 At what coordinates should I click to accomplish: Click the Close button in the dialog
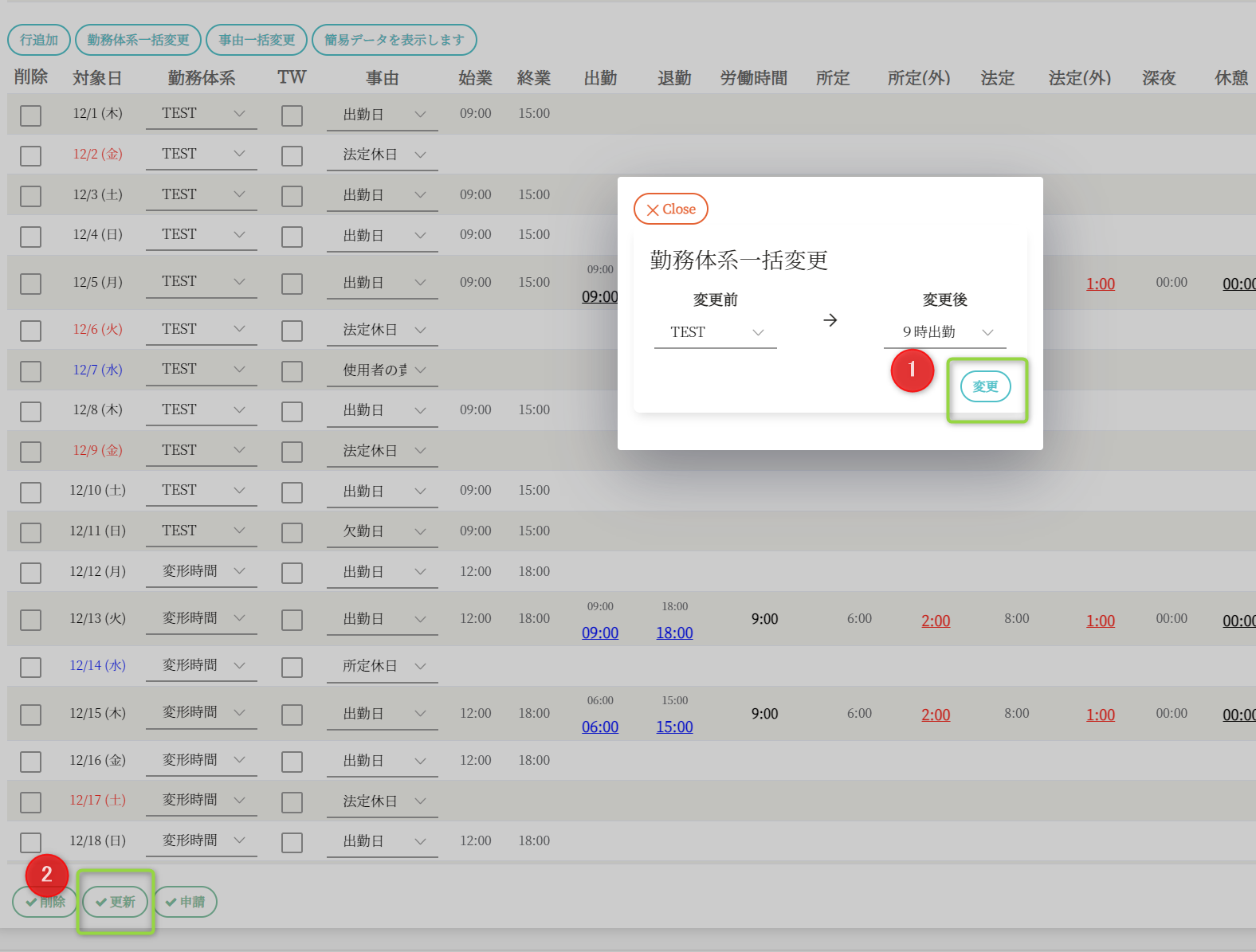pos(670,209)
